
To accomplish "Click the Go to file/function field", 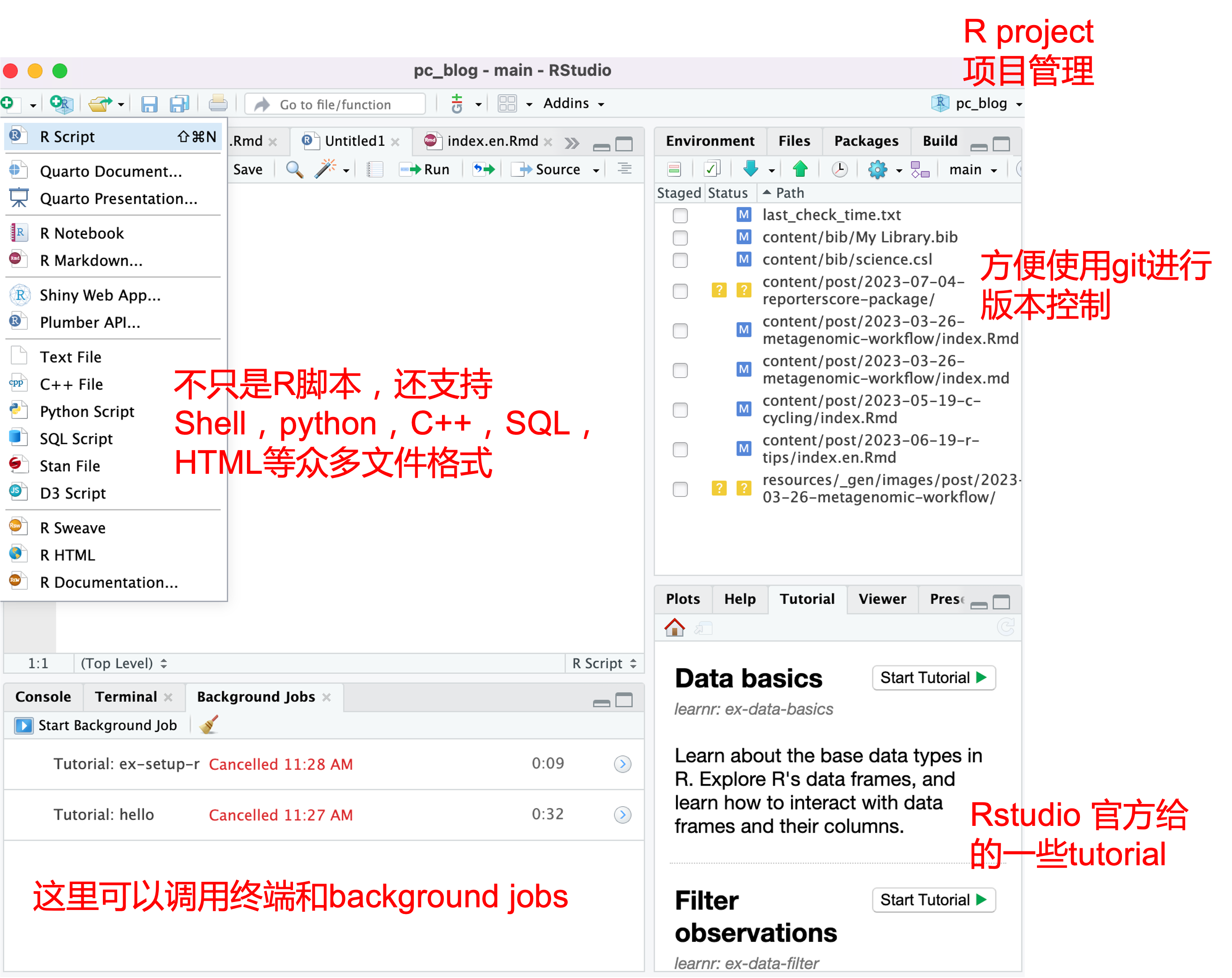I will click(x=336, y=105).
